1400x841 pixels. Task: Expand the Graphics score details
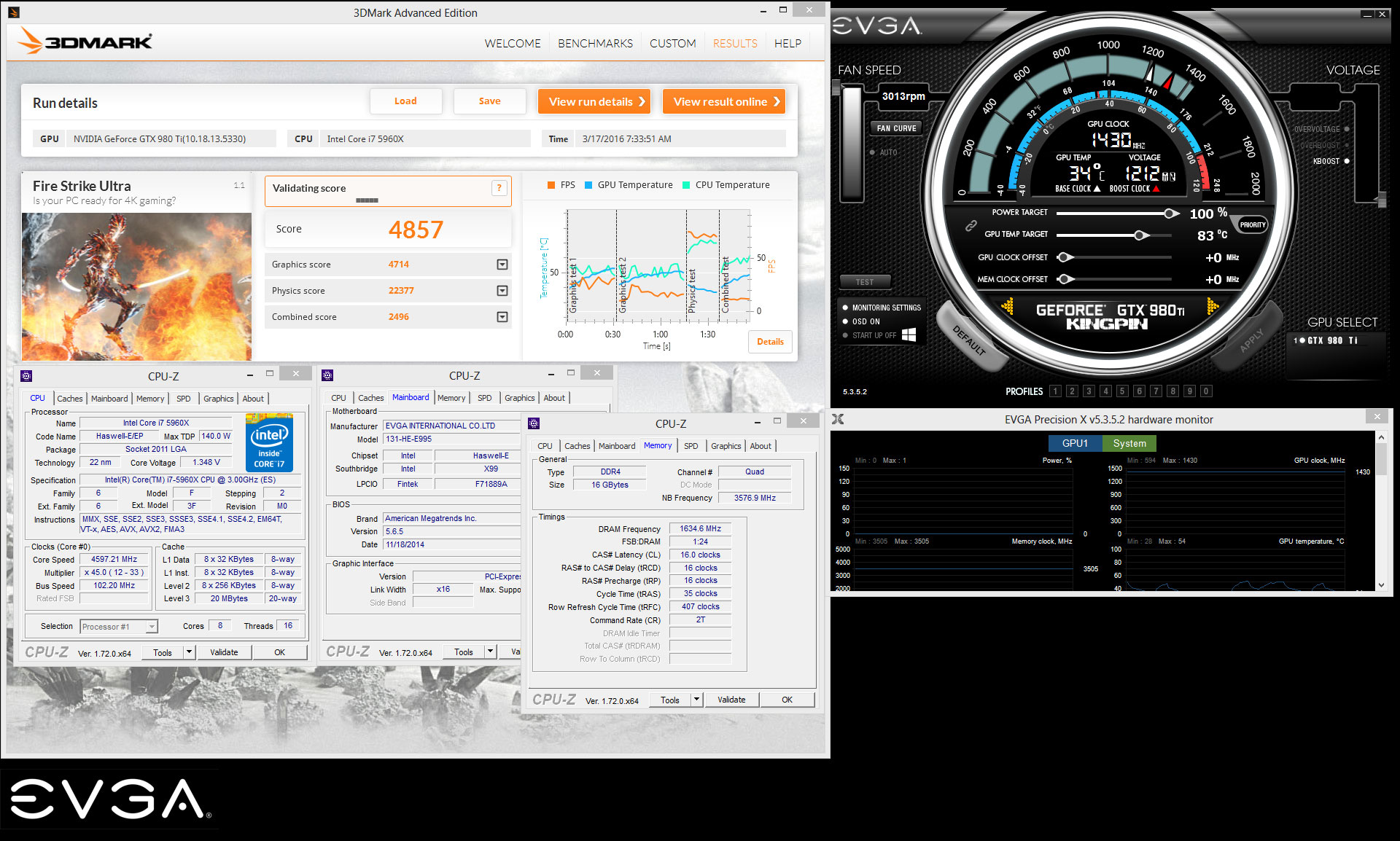tap(502, 265)
